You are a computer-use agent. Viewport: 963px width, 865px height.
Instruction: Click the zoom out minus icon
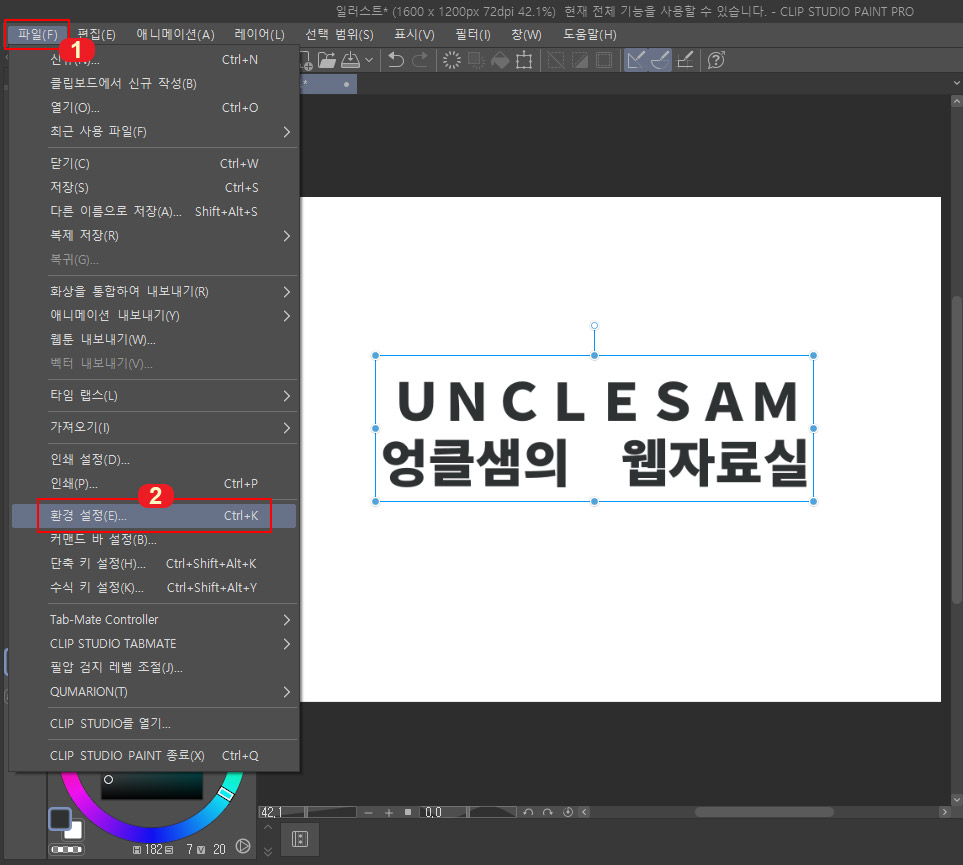coord(368,812)
